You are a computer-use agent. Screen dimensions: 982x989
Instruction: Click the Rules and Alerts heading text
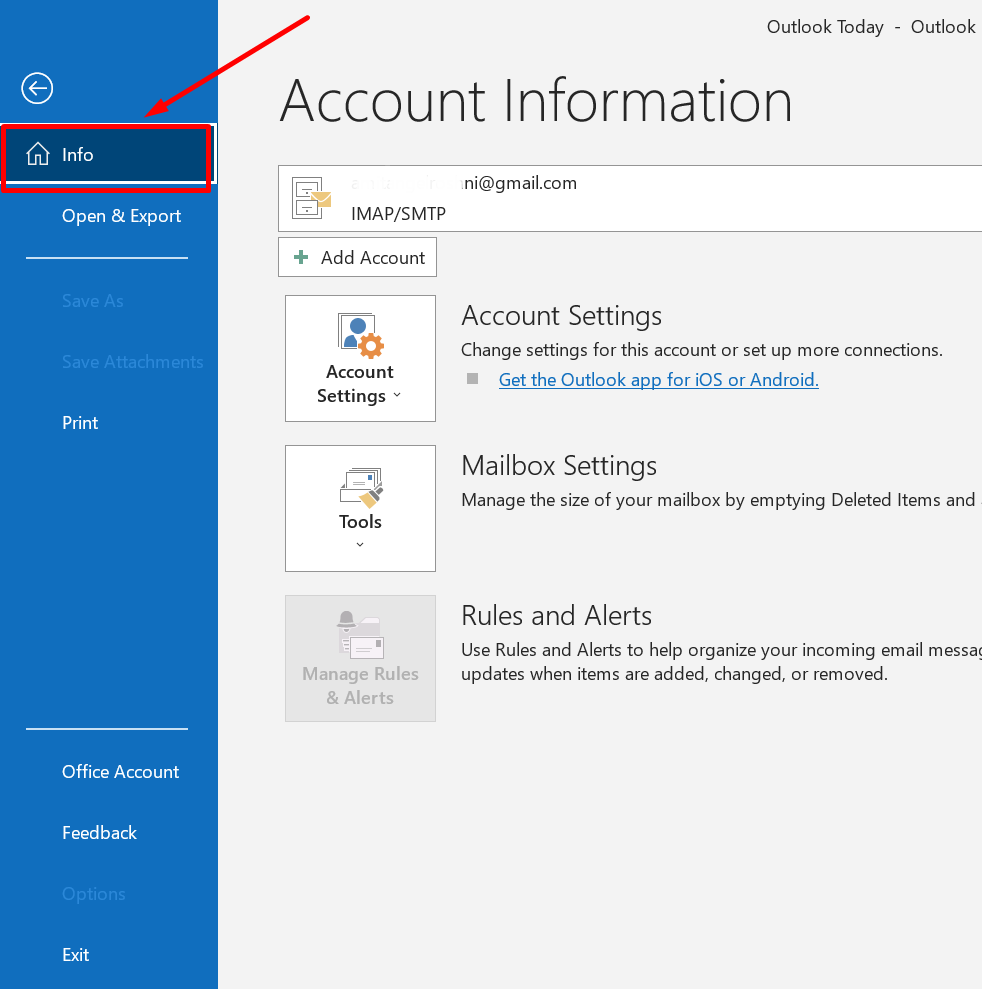556,616
